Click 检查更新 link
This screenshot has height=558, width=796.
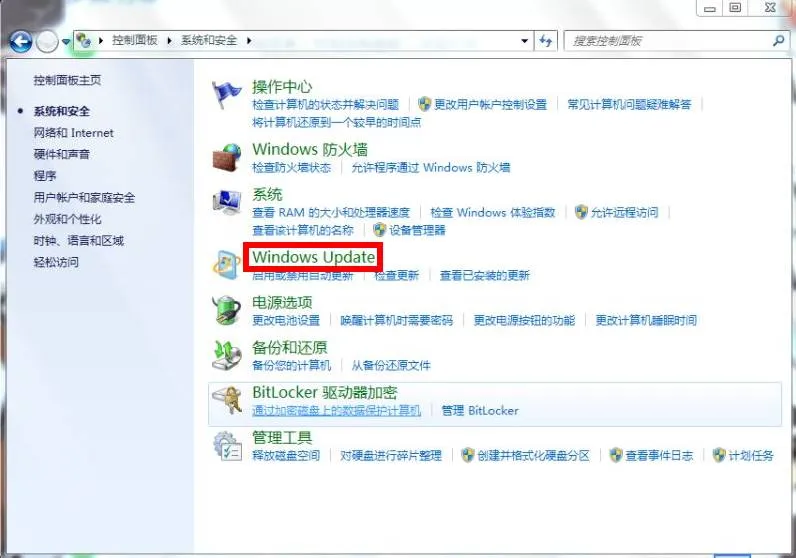(396, 276)
